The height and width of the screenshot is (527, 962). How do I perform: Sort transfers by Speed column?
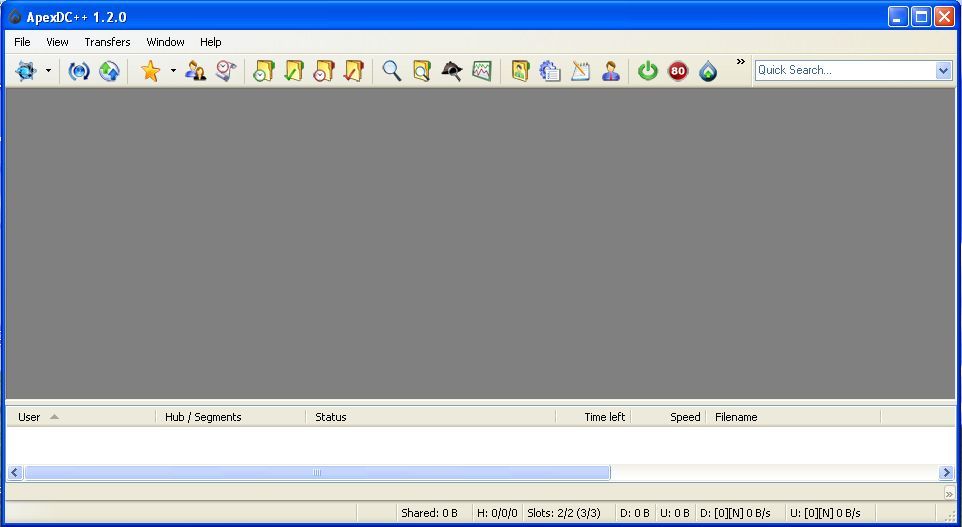668,417
